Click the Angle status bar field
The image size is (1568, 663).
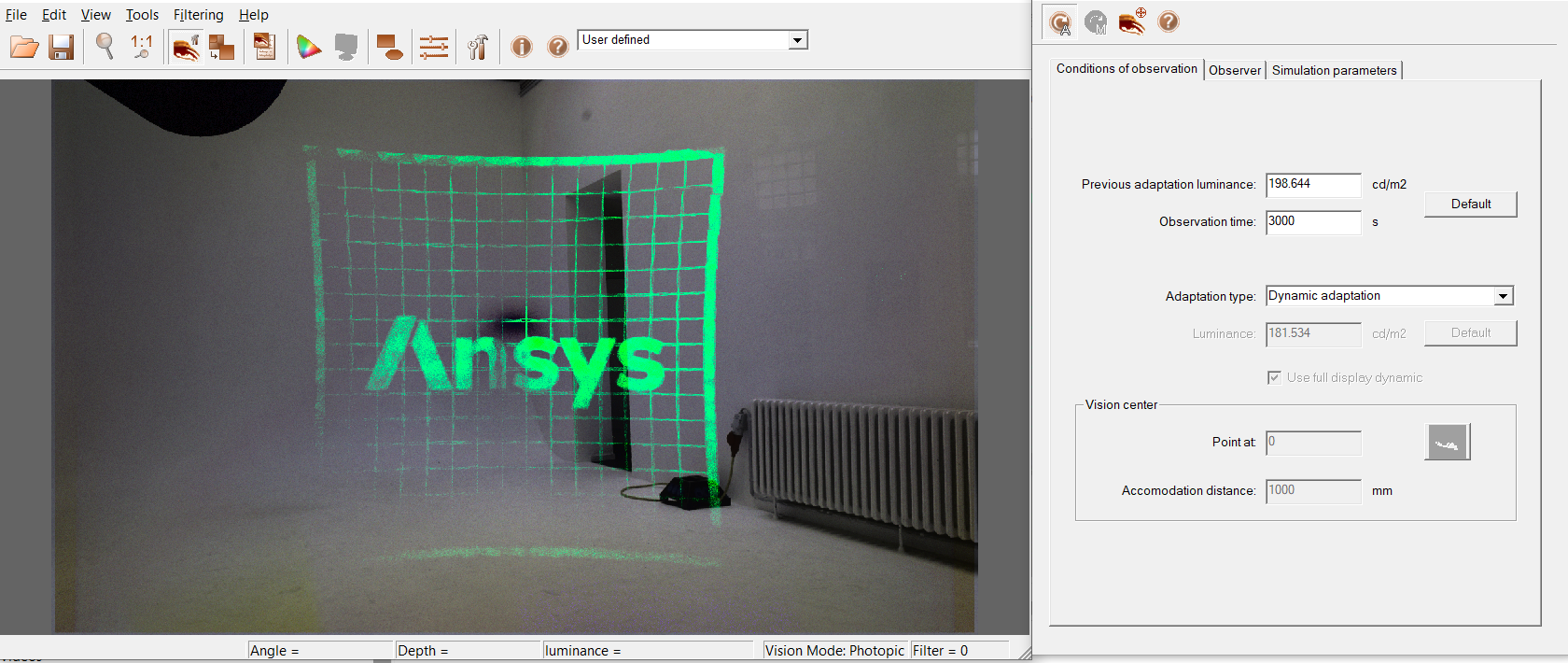tap(320, 651)
